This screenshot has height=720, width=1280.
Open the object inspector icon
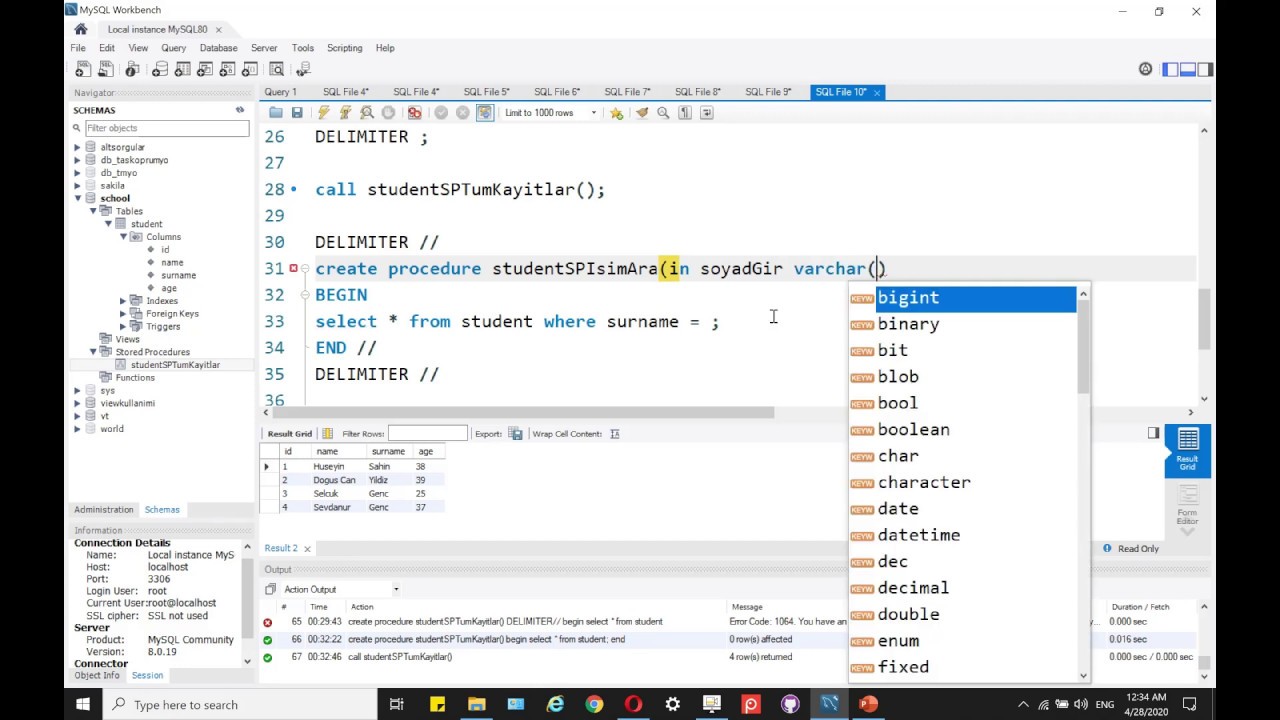(132, 69)
